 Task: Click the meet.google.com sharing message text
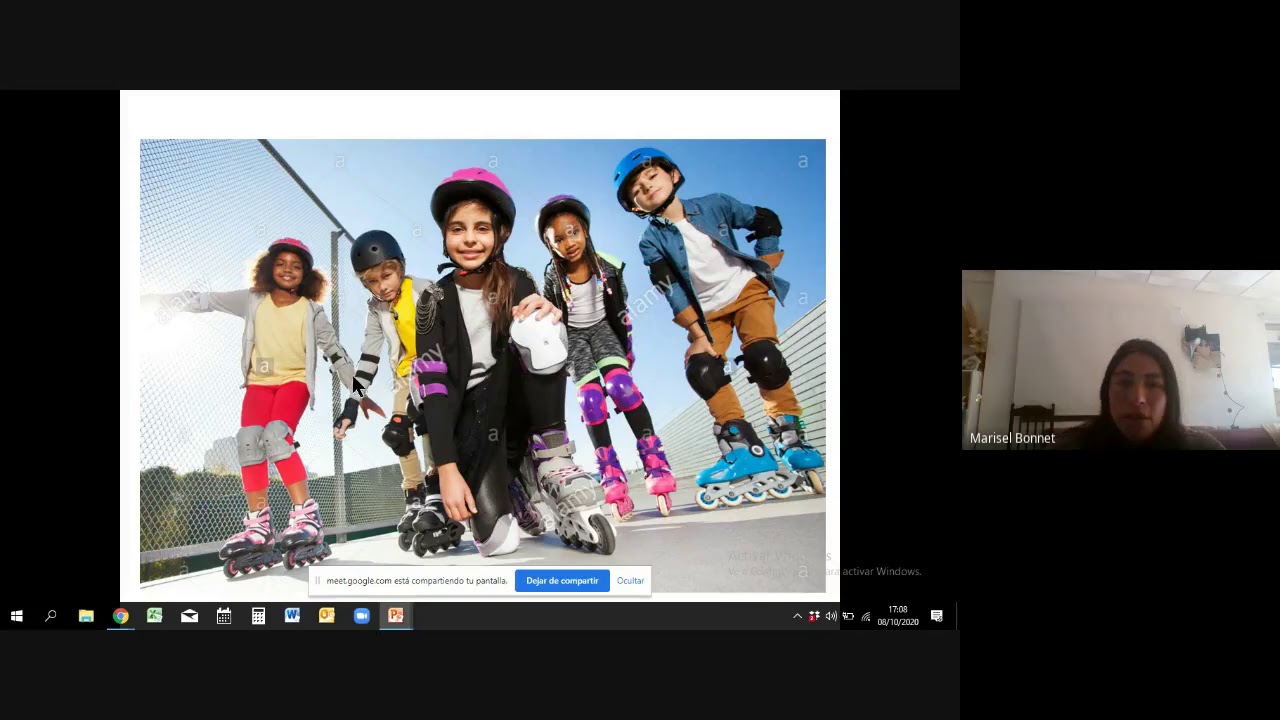416,581
